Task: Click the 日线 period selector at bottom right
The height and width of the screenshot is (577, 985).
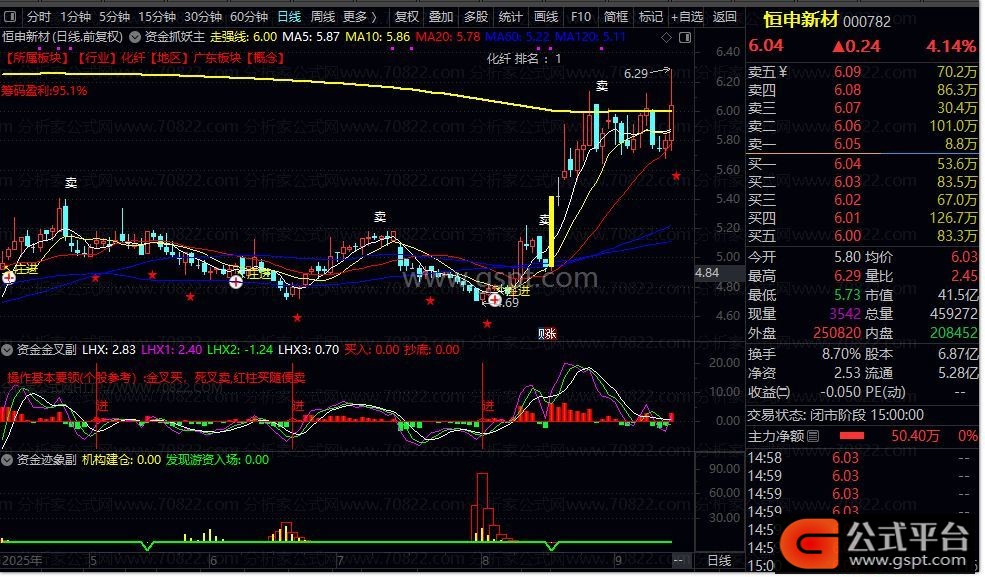Action: 719,561
